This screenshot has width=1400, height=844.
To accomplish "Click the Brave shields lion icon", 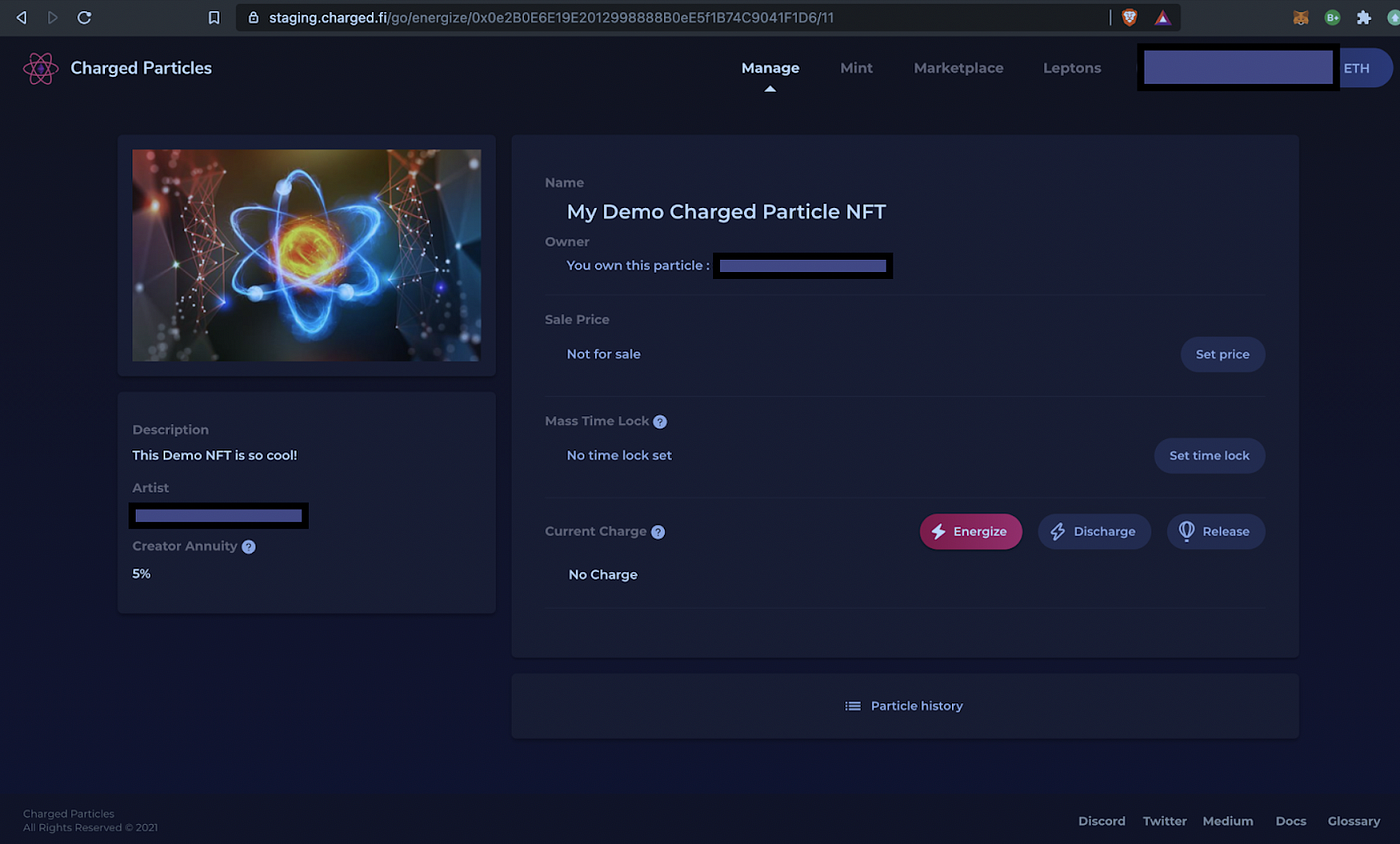I will point(1129,17).
